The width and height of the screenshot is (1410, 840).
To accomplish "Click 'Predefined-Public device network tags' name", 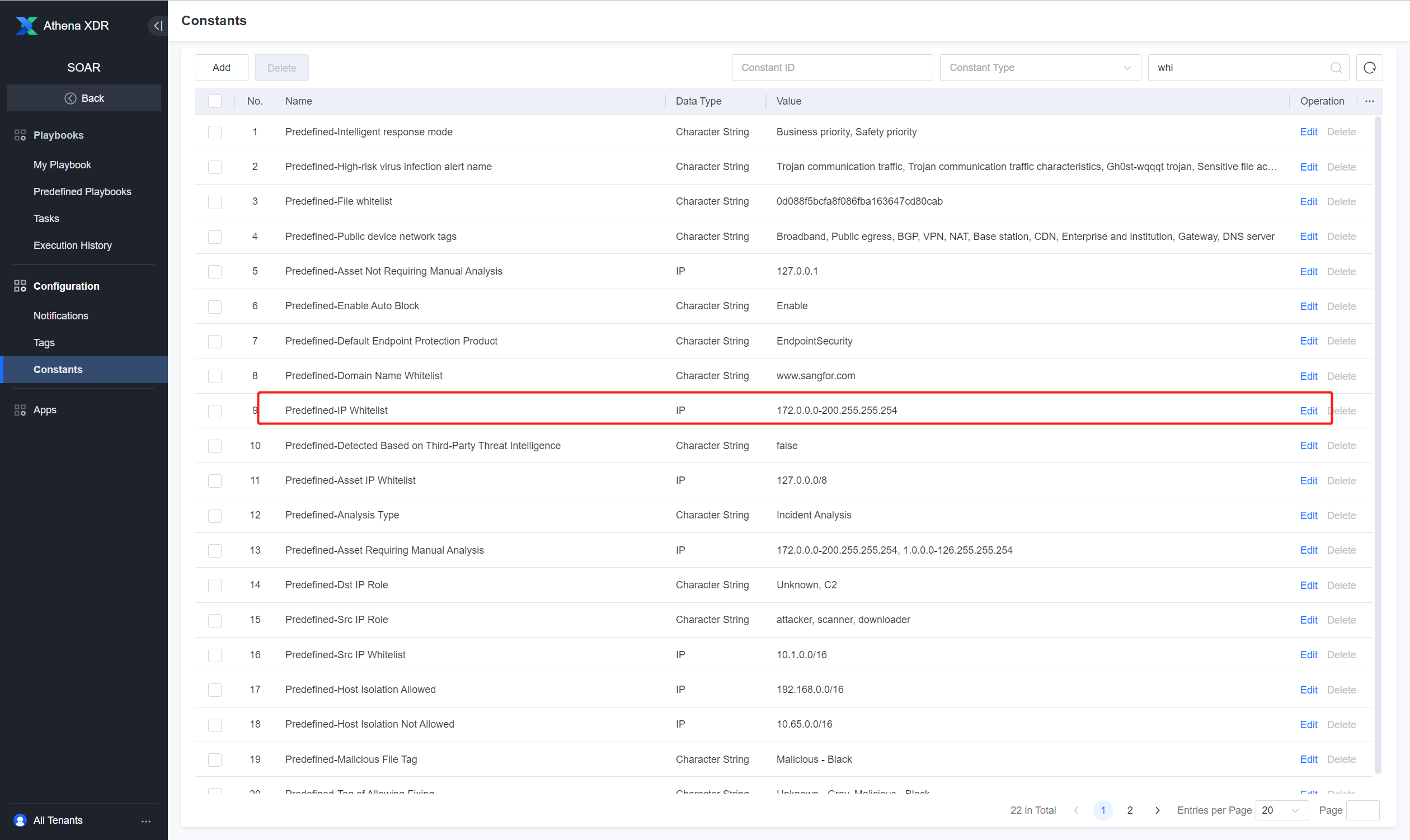I will pos(371,237).
